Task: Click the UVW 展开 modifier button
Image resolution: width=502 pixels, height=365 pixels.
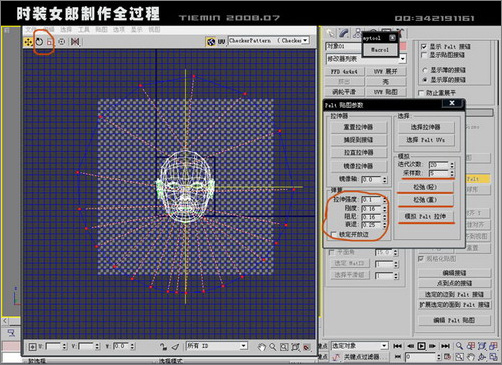Action: [385, 72]
